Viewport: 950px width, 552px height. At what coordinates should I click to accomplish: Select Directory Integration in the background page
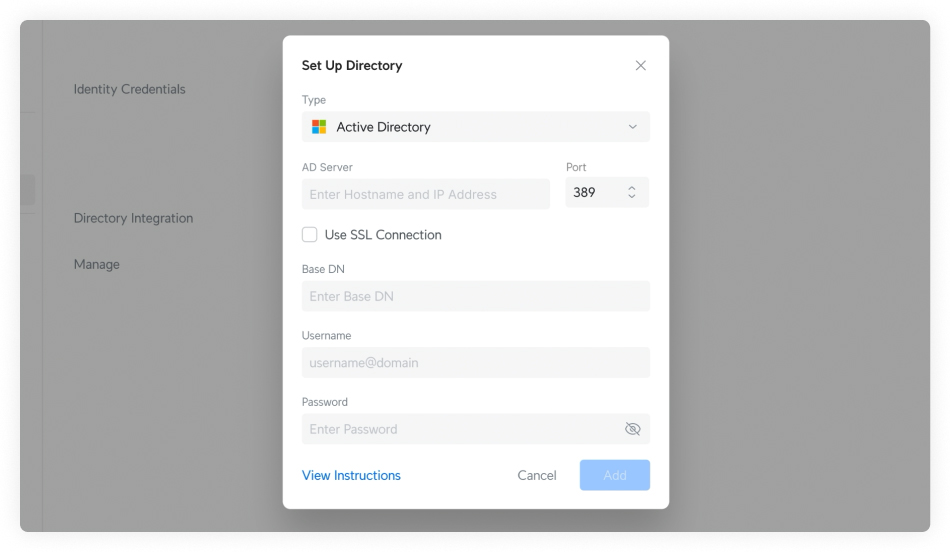click(x=133, y=218)
